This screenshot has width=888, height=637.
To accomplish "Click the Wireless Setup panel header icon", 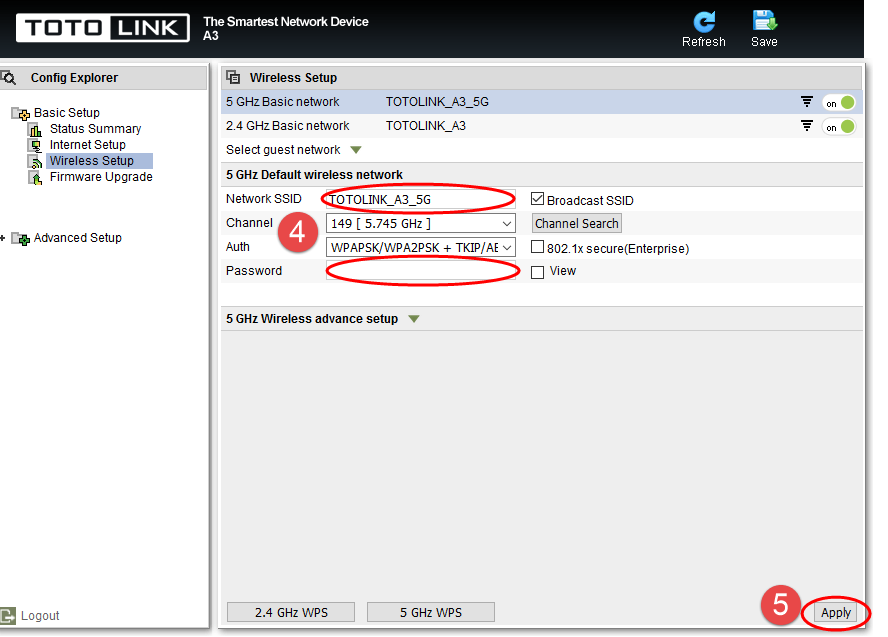I will (233, 77).
